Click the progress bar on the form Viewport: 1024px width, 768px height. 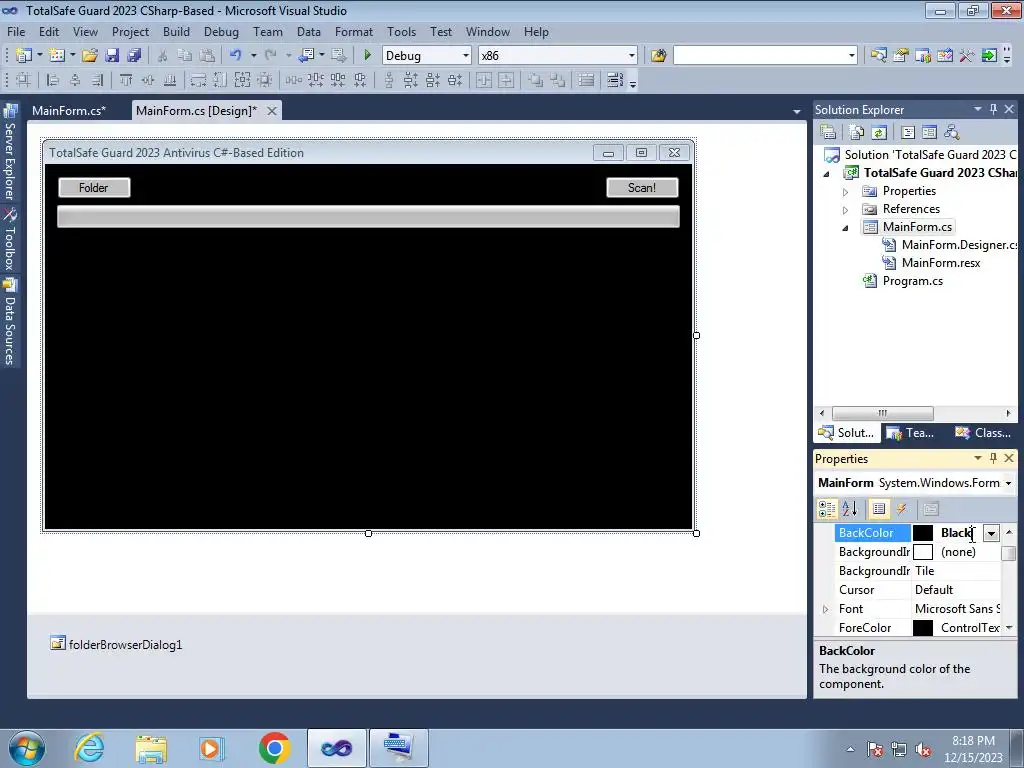[x=368, y=216]
